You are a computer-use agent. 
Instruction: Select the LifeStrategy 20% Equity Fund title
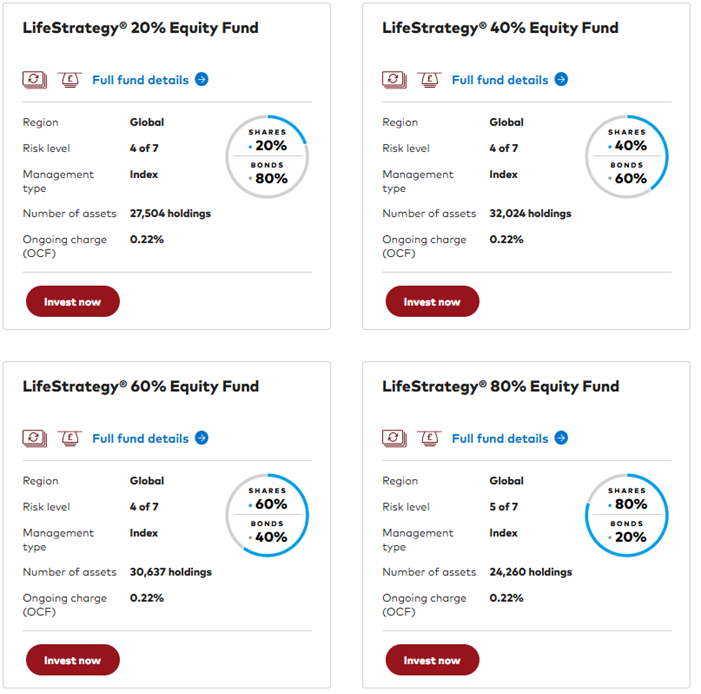[140, 28]
